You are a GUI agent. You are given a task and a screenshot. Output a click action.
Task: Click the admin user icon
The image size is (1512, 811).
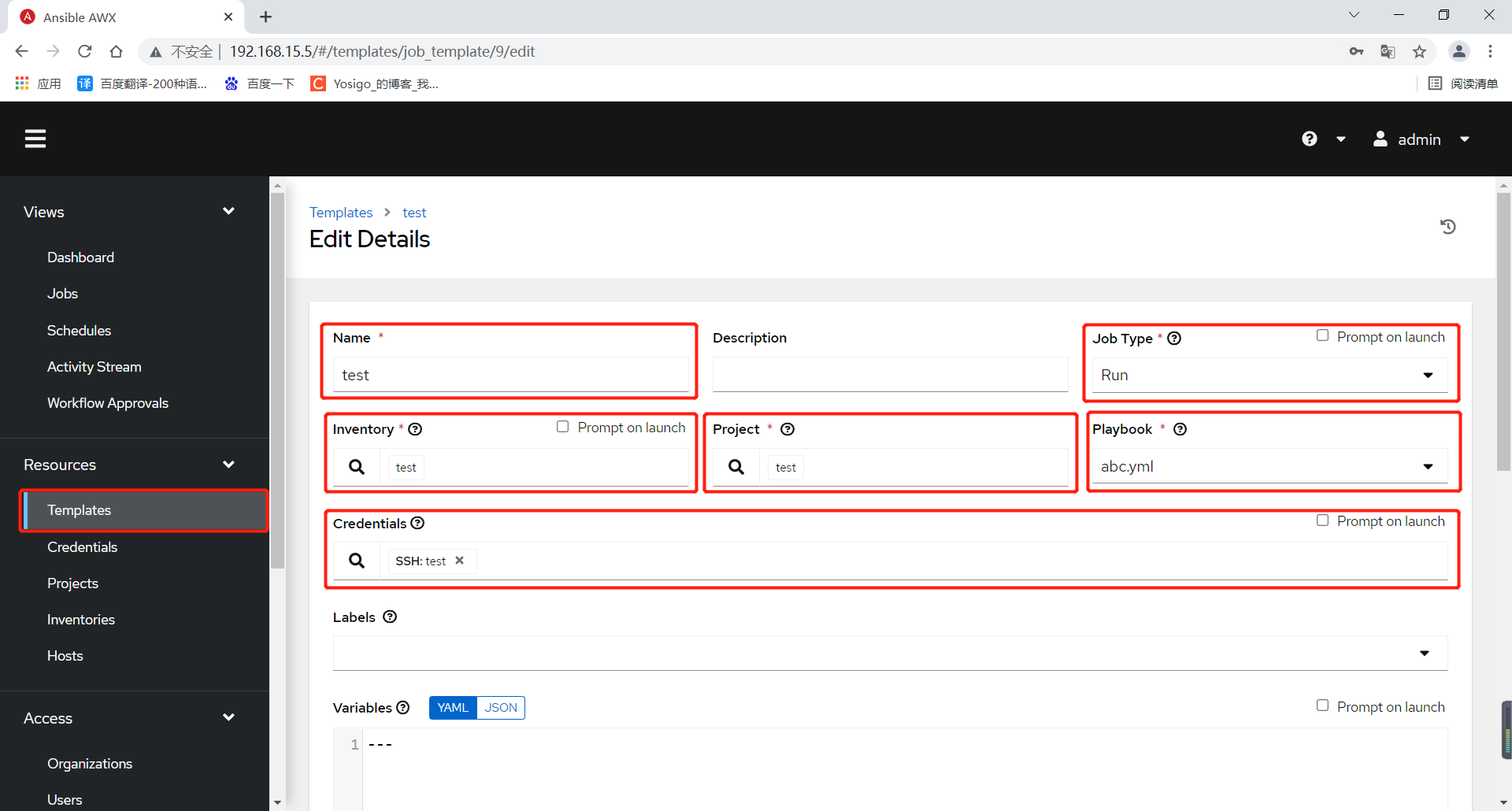click(1380, 139)
